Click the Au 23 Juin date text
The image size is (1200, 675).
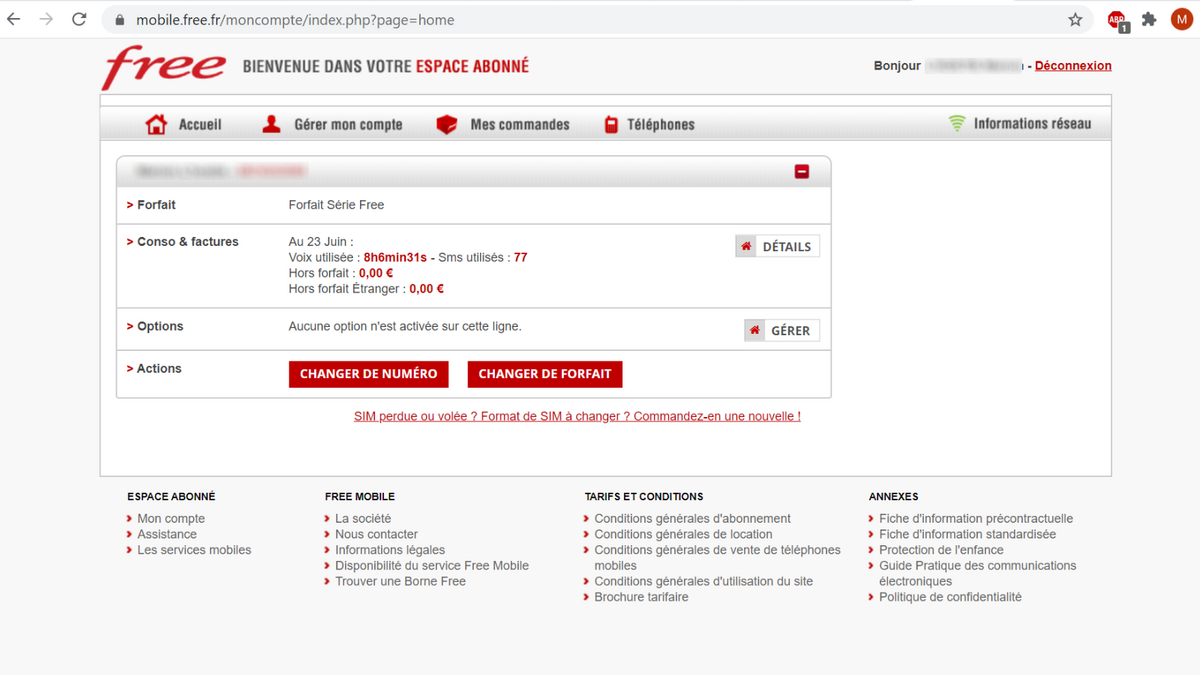click(x=321, y=242)
